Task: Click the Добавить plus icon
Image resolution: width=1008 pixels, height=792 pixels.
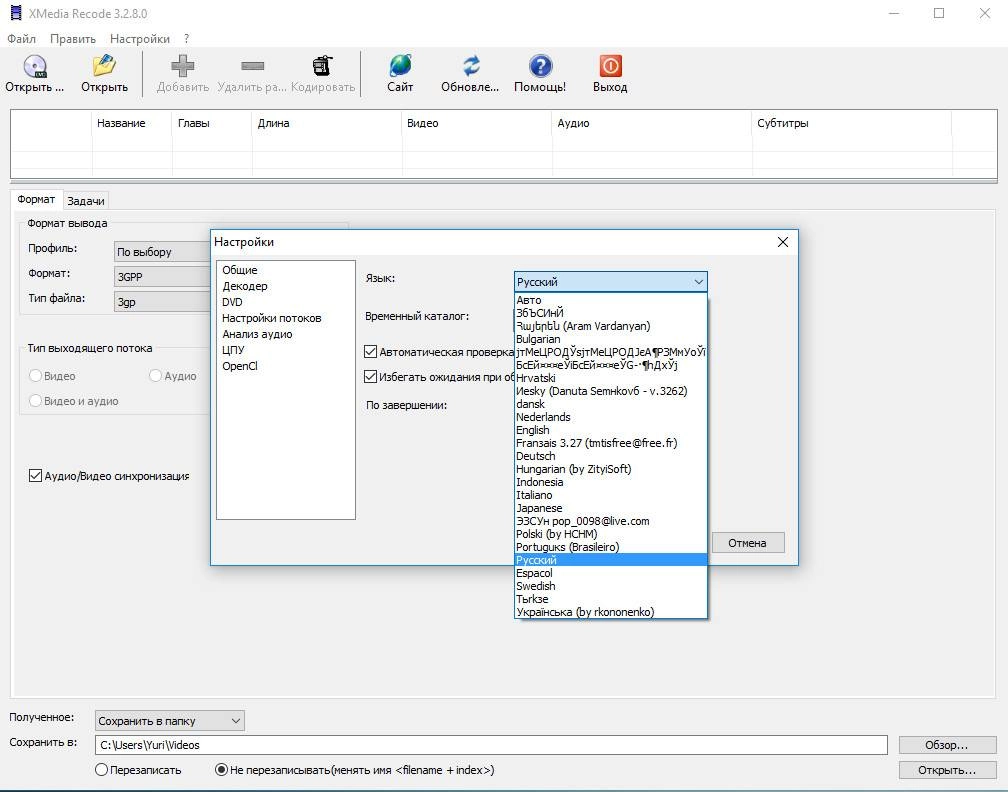Action: pos(183,66)
